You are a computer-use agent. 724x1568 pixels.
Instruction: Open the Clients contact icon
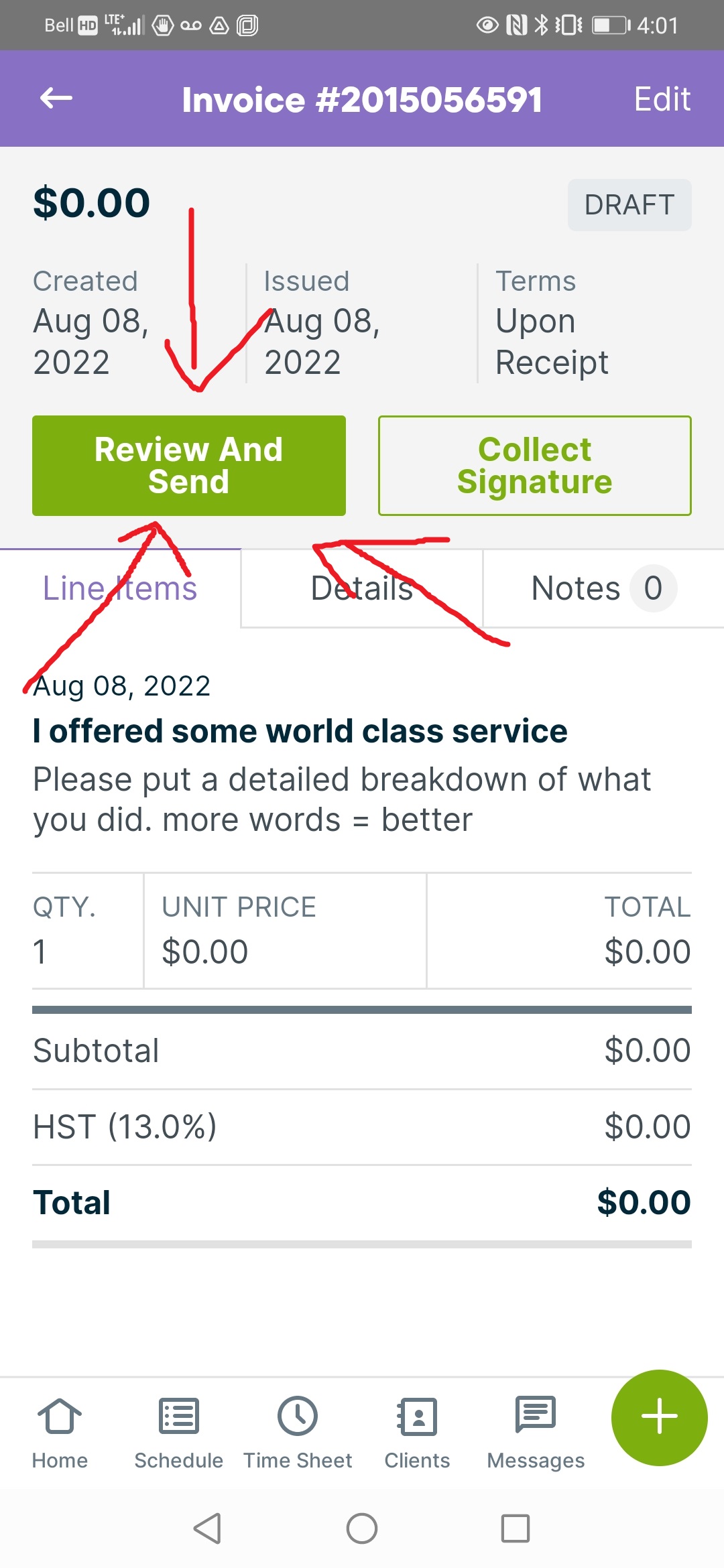[x=417, y=1431]
